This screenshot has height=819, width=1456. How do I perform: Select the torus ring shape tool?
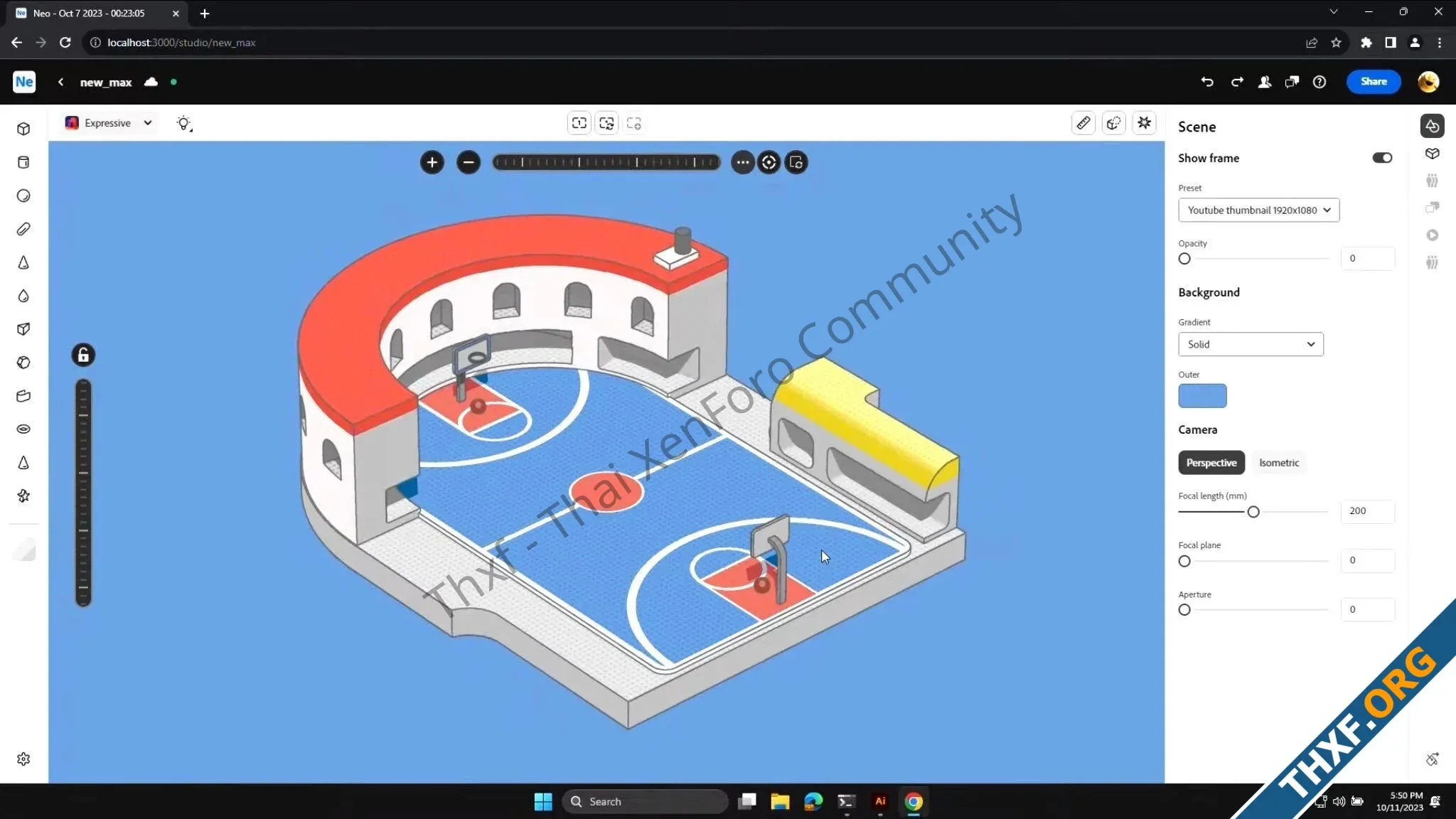tap(23, 429)
